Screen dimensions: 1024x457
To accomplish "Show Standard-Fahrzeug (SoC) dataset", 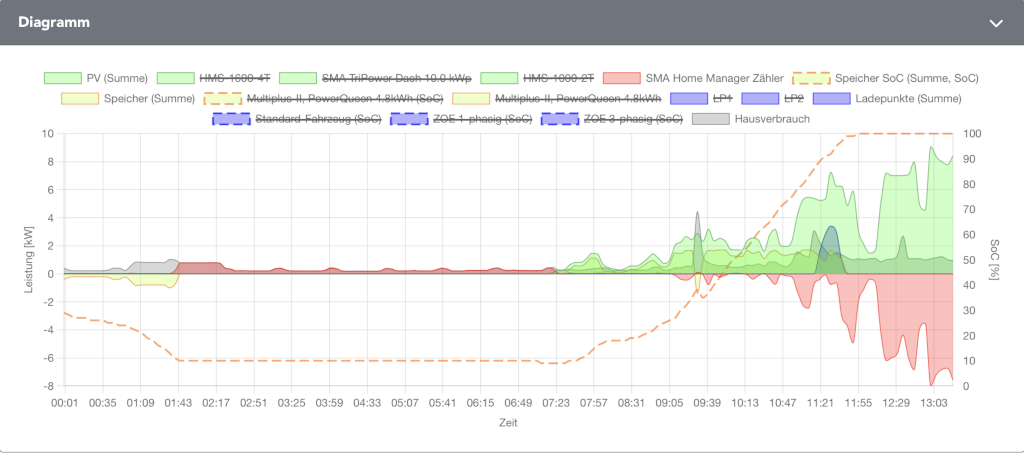I will [x=296, y=119].
